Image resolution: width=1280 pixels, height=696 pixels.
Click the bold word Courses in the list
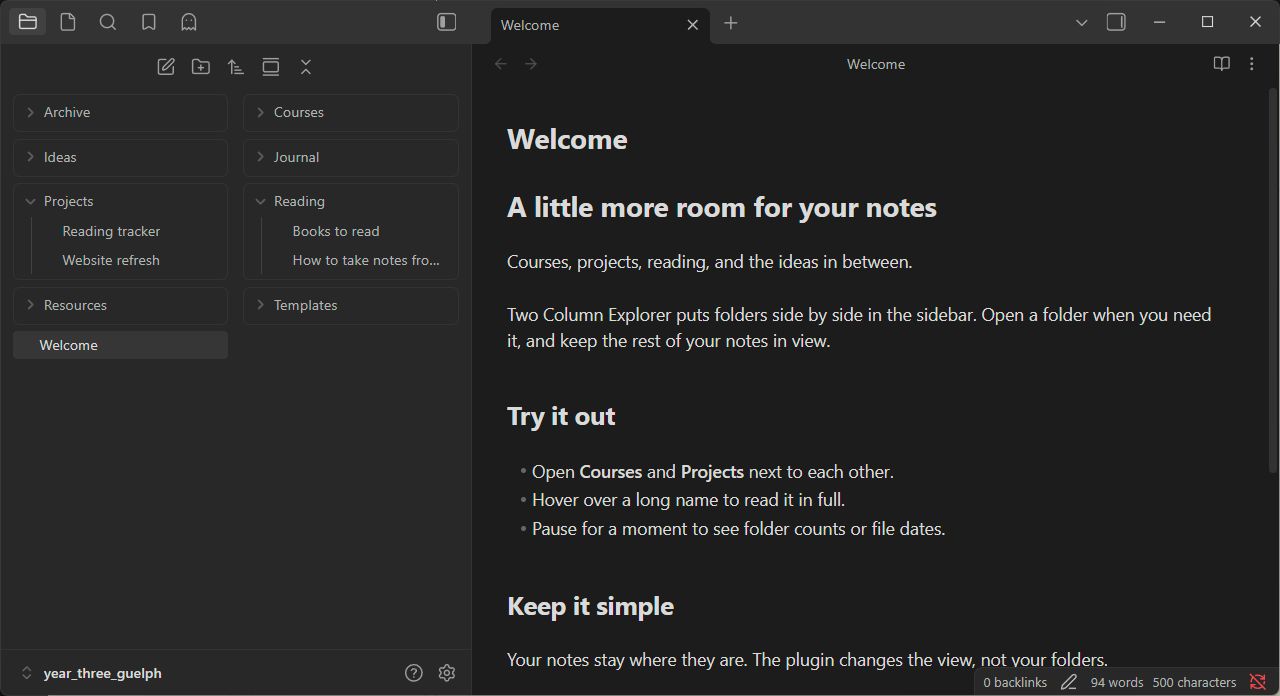[x=611, y=472]
